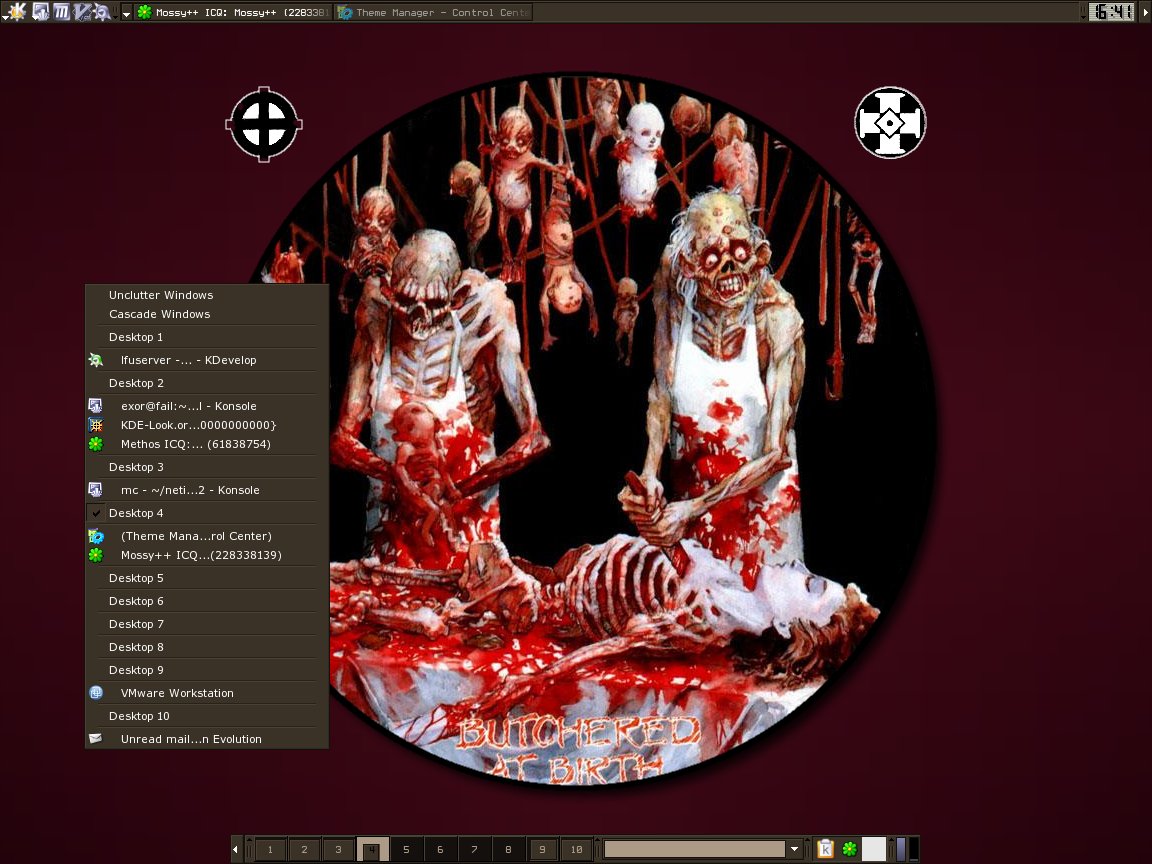Viewport: 1152px width, 864px height.
Task: Activate lfuserver KDevelop window entry
Action: (x=206, y=359)
